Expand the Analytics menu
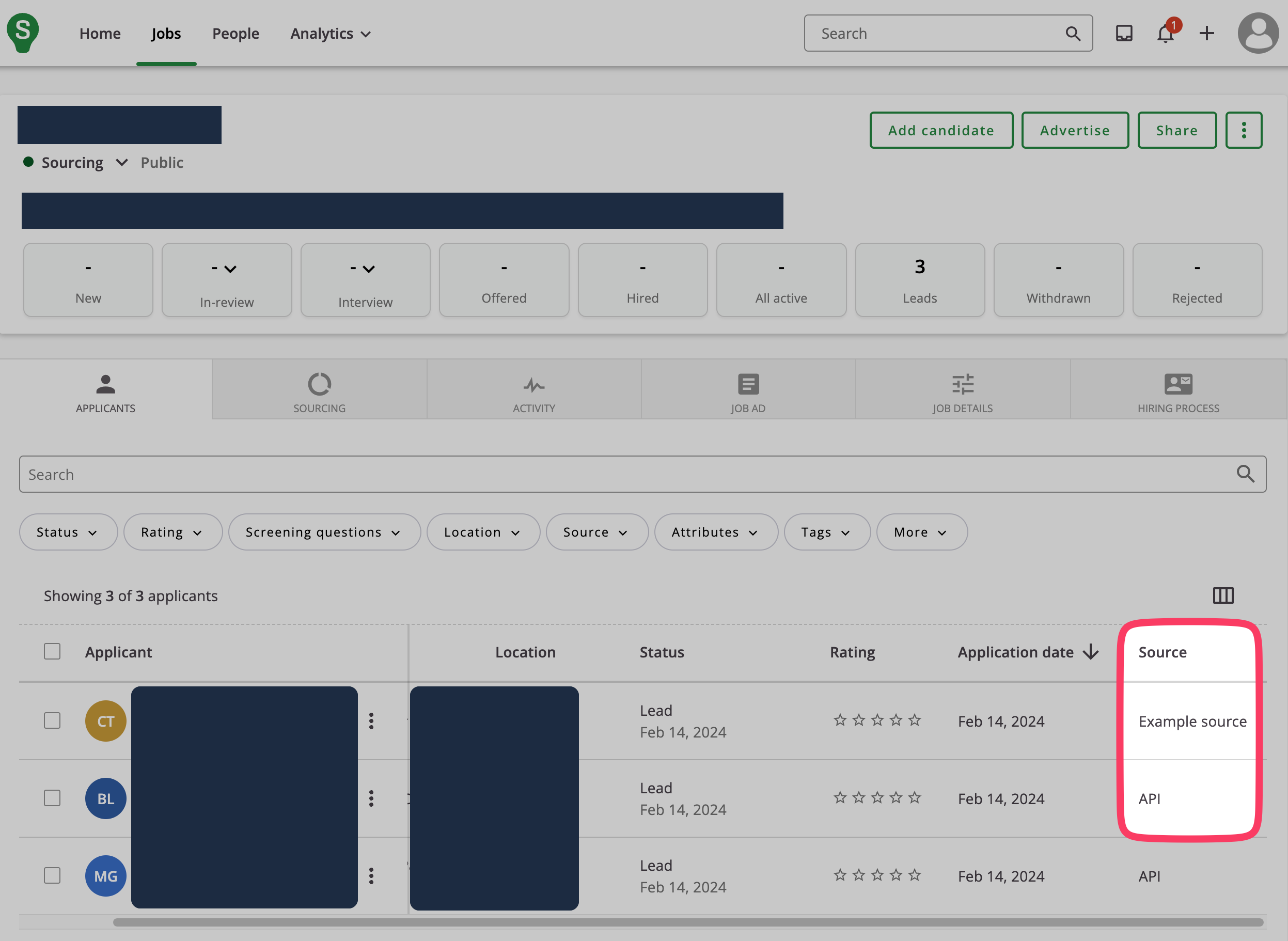The height and width of the screenshot is (941, 1288). (331, 34)
